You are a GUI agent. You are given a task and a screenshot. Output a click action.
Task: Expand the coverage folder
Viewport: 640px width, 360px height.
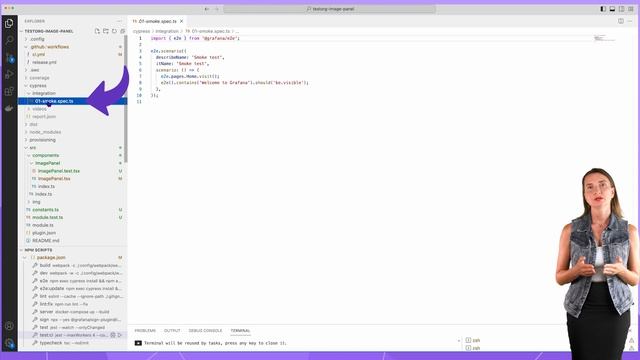click(26, 78)
